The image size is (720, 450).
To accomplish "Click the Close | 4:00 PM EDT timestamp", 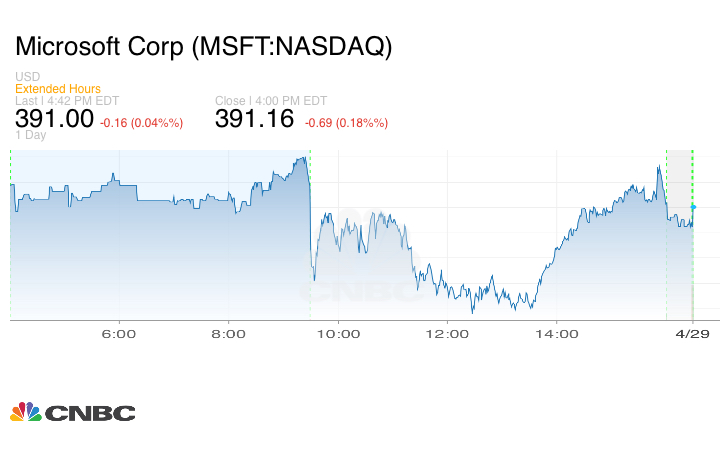I will [x=268, y=100].
